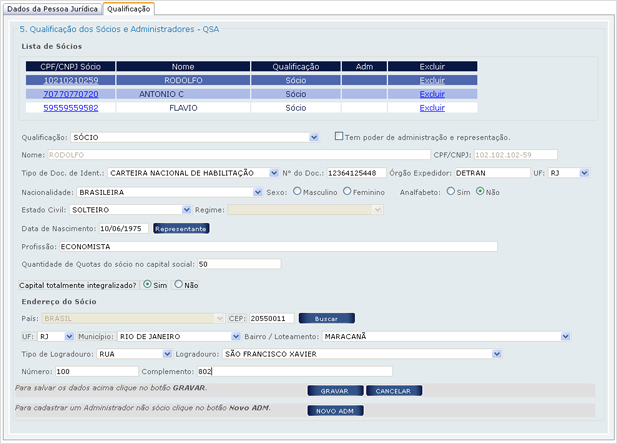Screen dimensions: 617x444
Task: Click the Representante button
Action: click(x=181, y=228)
